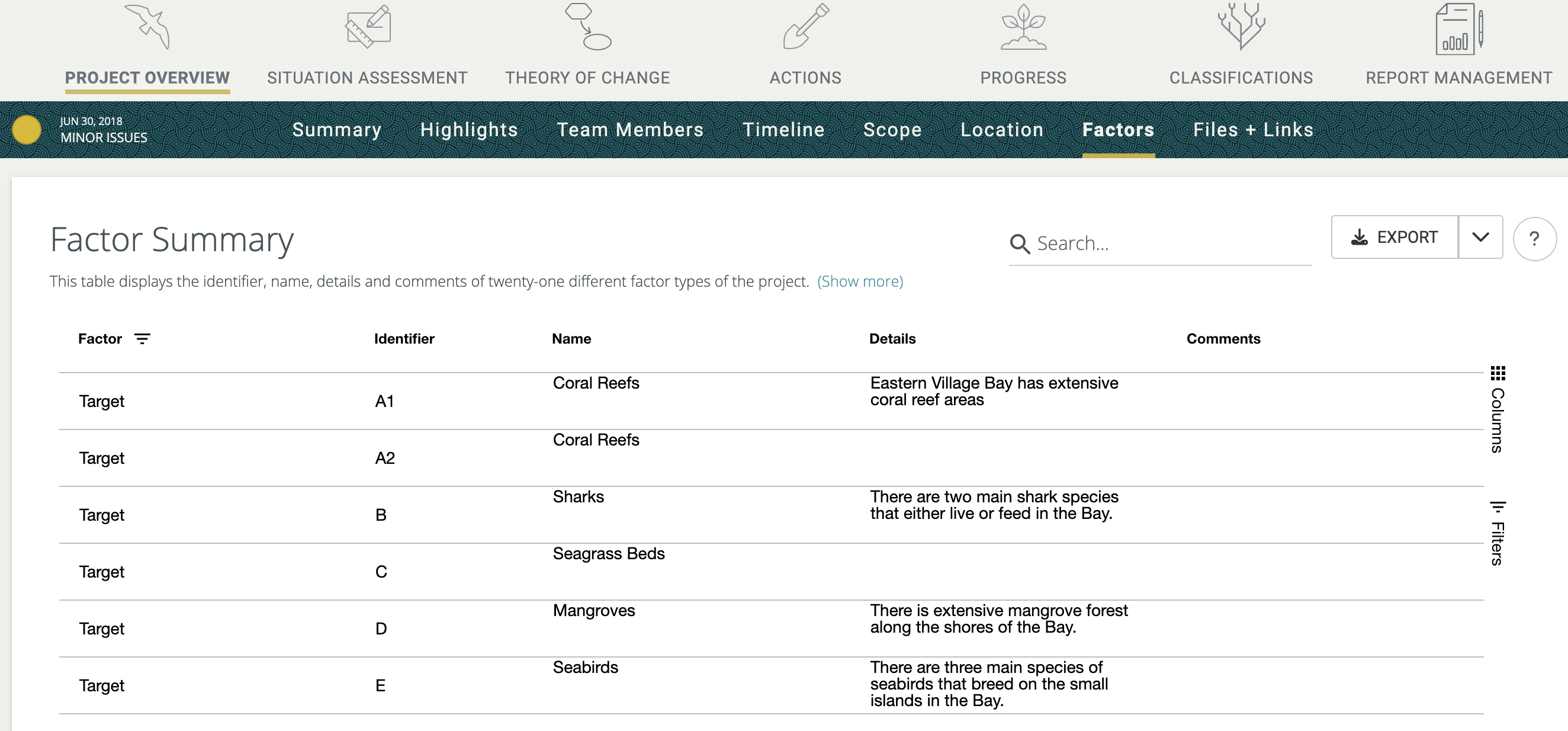Viewport: 1568px width, 731px height.
Task: Open the Export dropdown chevron
Action: pos(1480,237)
